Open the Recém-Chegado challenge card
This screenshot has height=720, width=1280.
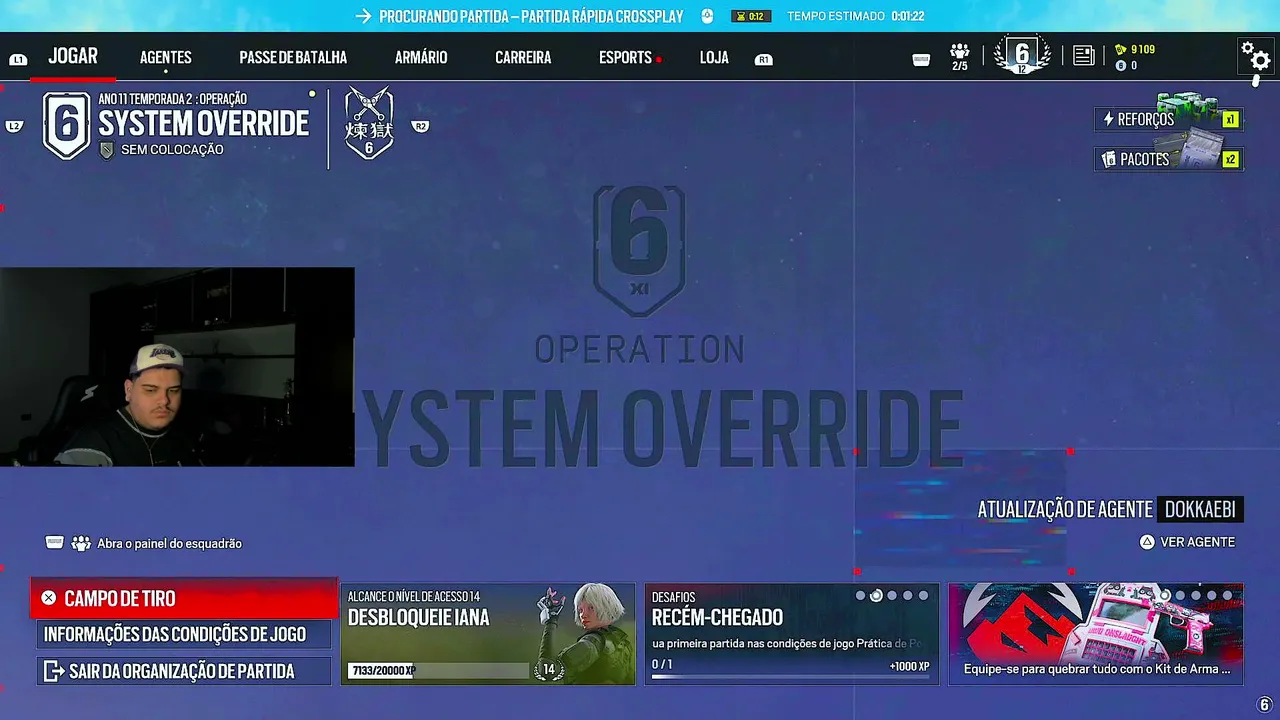click(792, 634)
